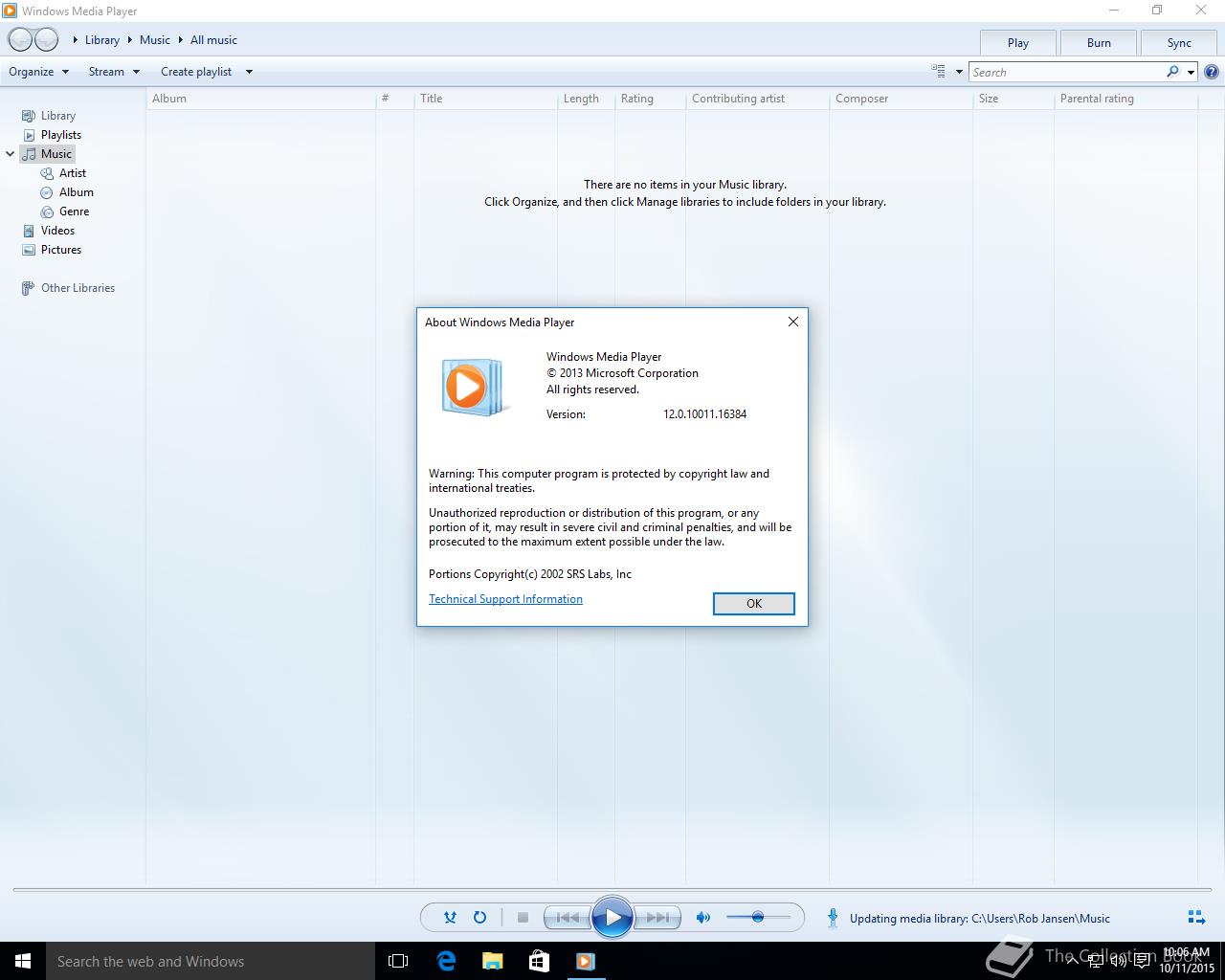Collapse the Music tree node
This screenshot has height=980, width=1225.
[11, 154]
